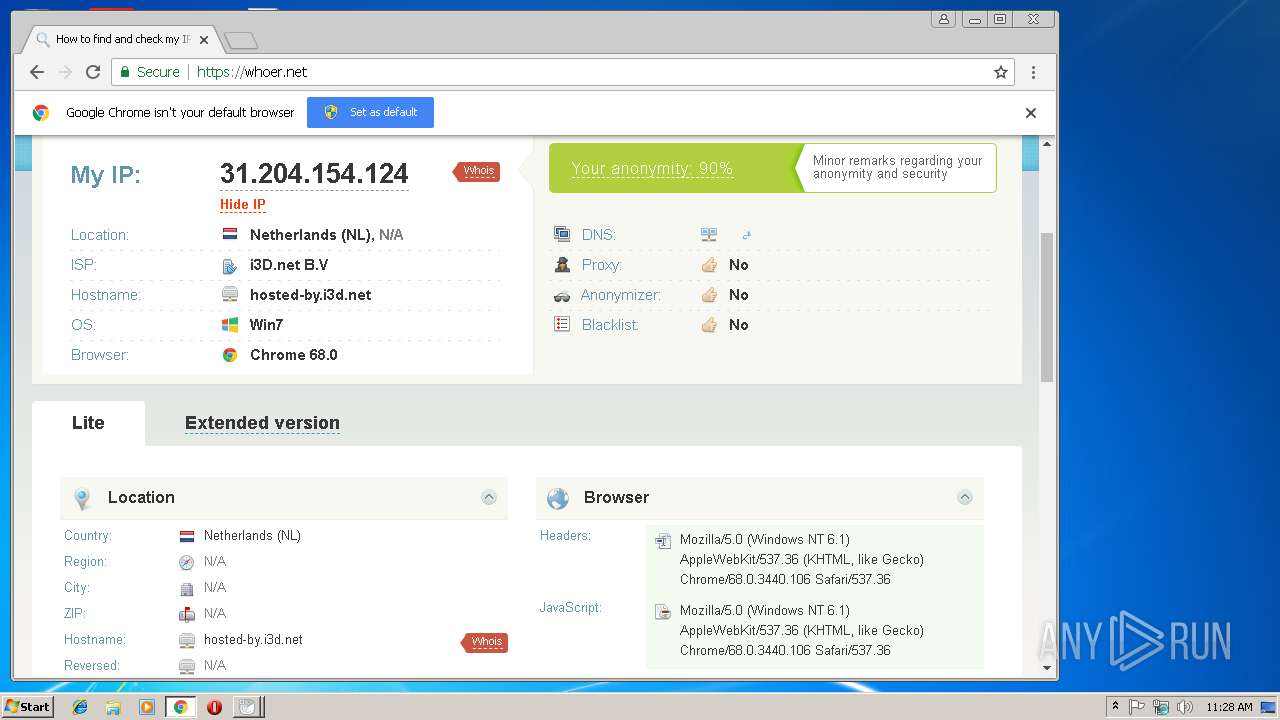Click the volume icon in system tray
The height and width of the screenshot is (720, 1280).
1185,707
